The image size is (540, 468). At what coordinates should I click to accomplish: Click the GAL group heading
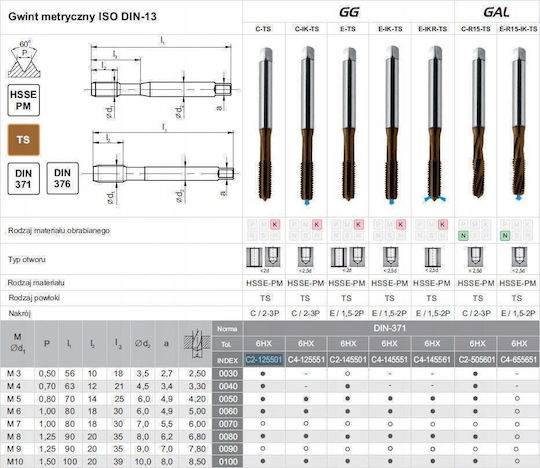tap(496, 12)
